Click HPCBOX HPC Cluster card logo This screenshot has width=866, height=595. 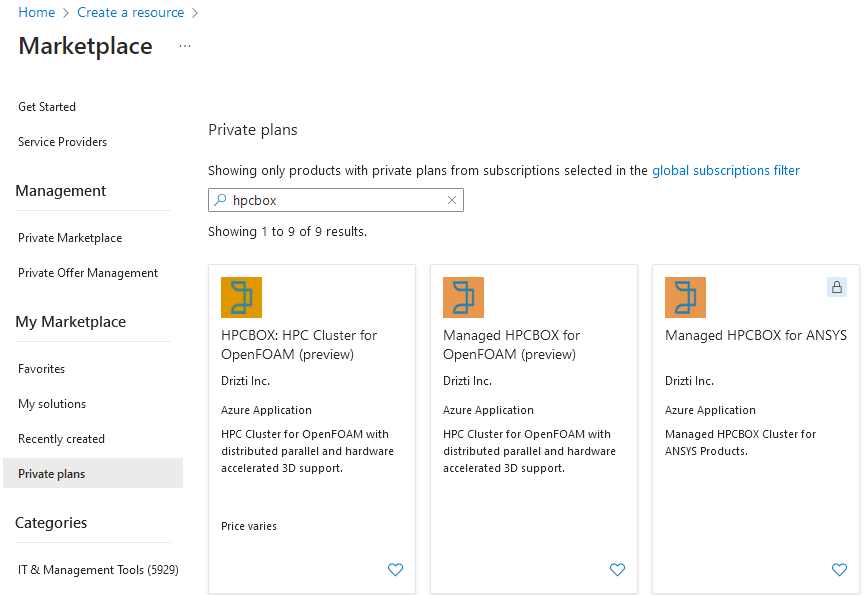click(x=241, y=297)
